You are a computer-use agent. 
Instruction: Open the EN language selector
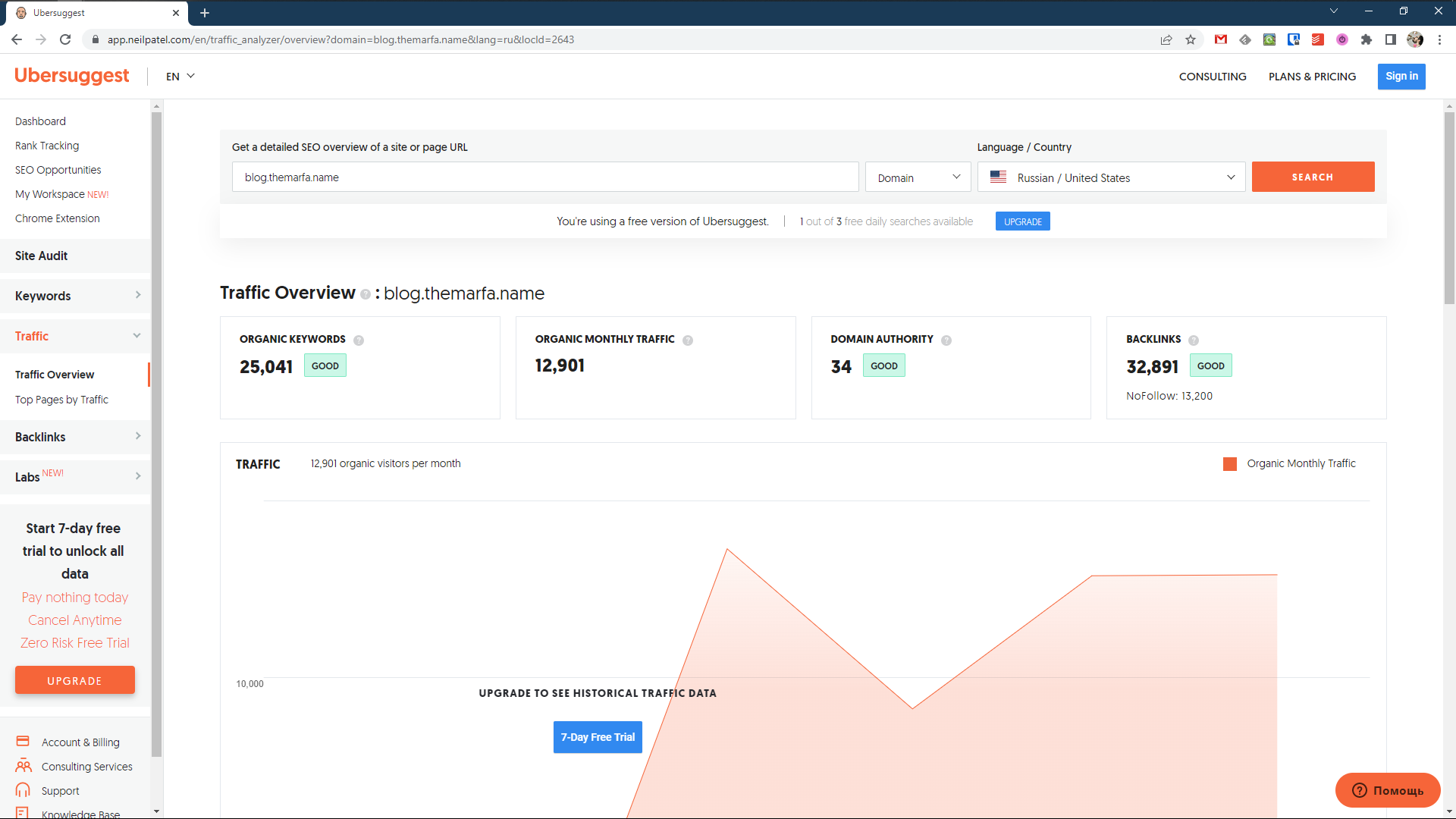tap(180, 77)
